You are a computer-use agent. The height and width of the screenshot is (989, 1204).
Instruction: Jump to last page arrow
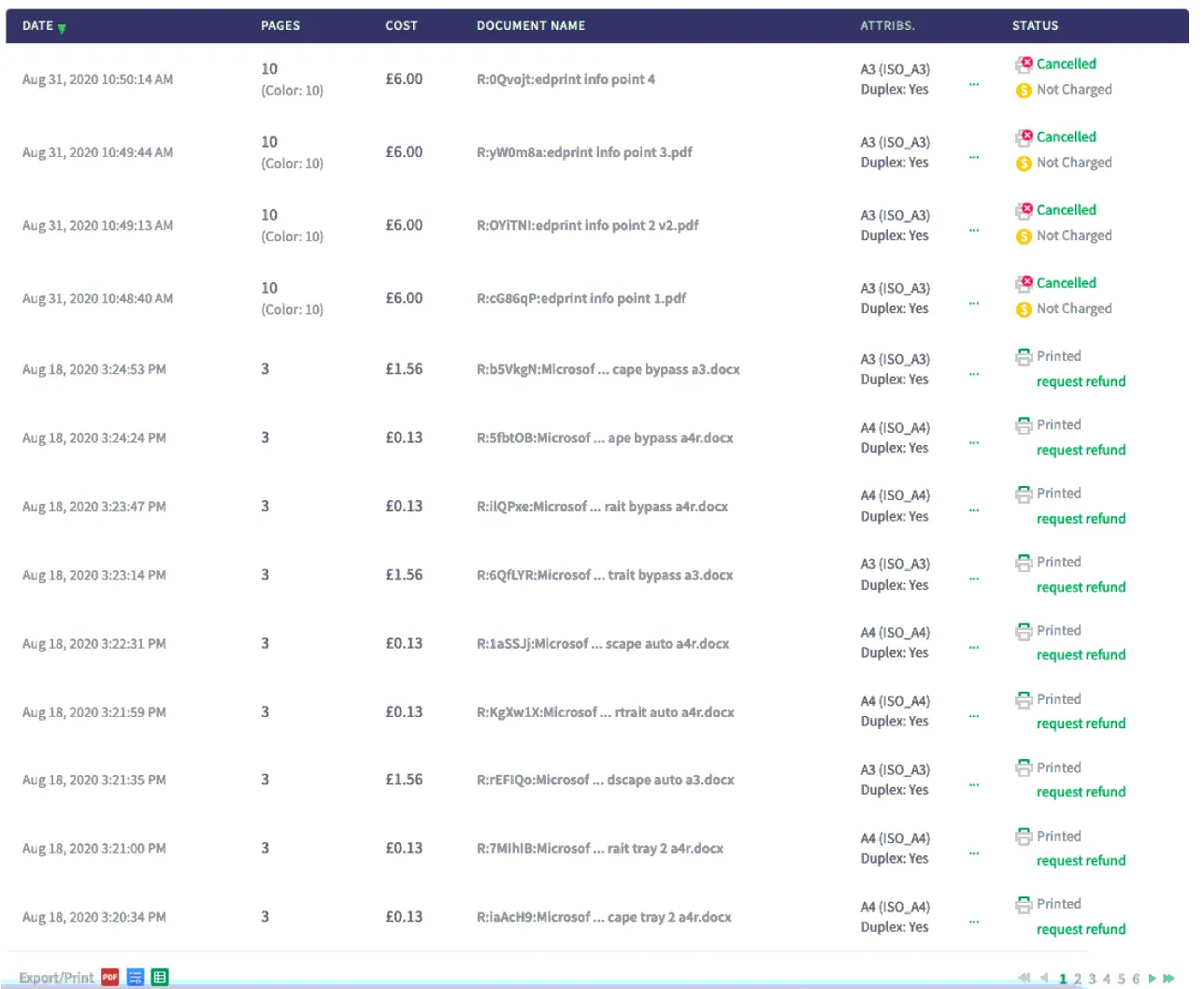pyautogui.click(x=1168, y=979)
